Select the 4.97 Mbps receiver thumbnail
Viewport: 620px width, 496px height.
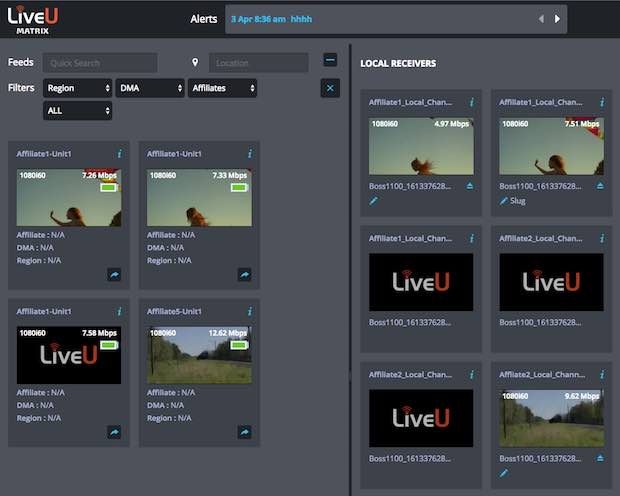[x=421, y=146]
